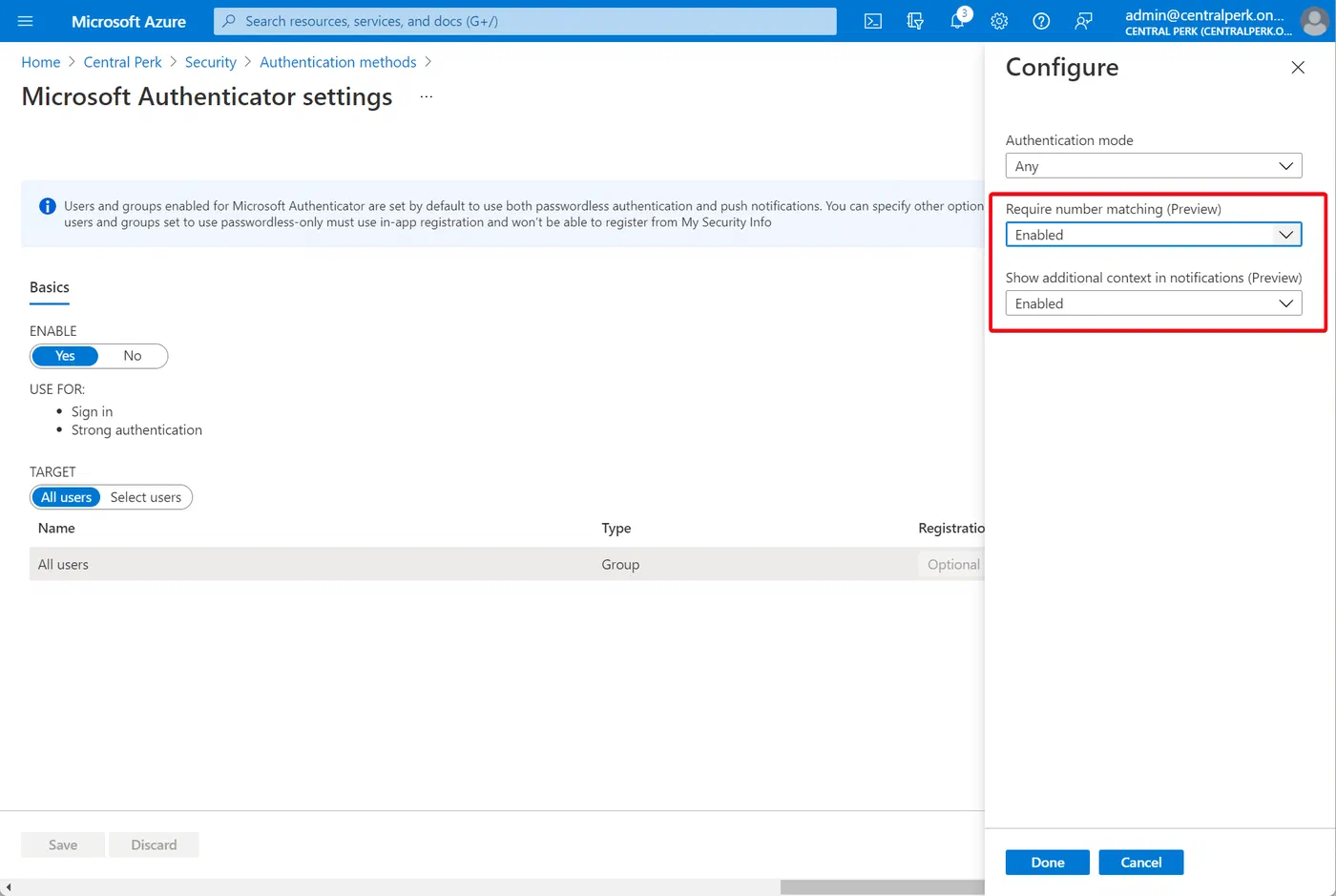Click the Done button

1048,863
